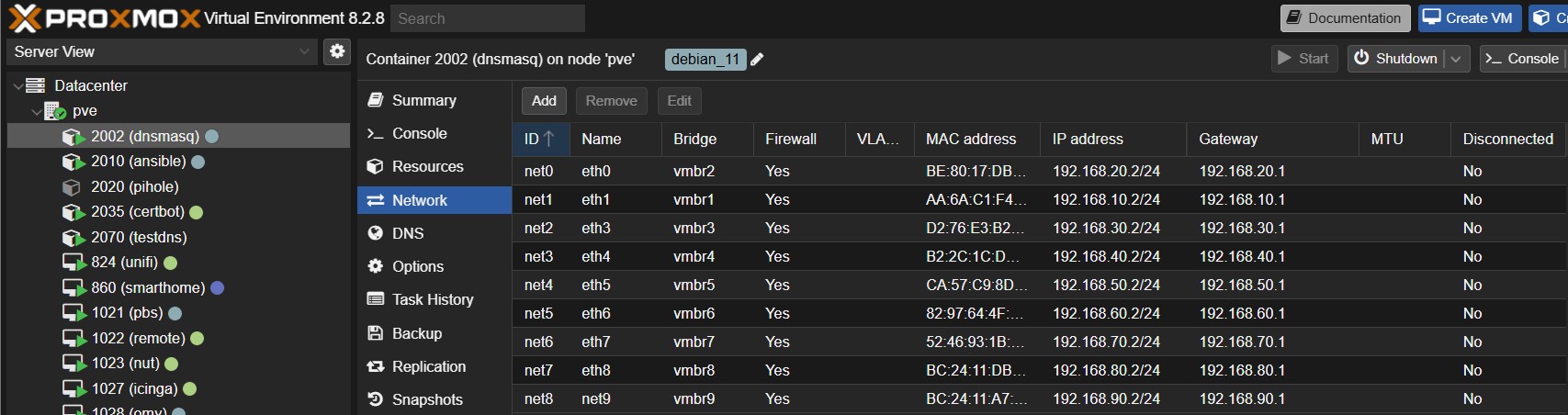Viewport: 1568px width, 415px height.
Task: Click the Create VM button
Action: pyautogui.click(x=1469, y=18)
